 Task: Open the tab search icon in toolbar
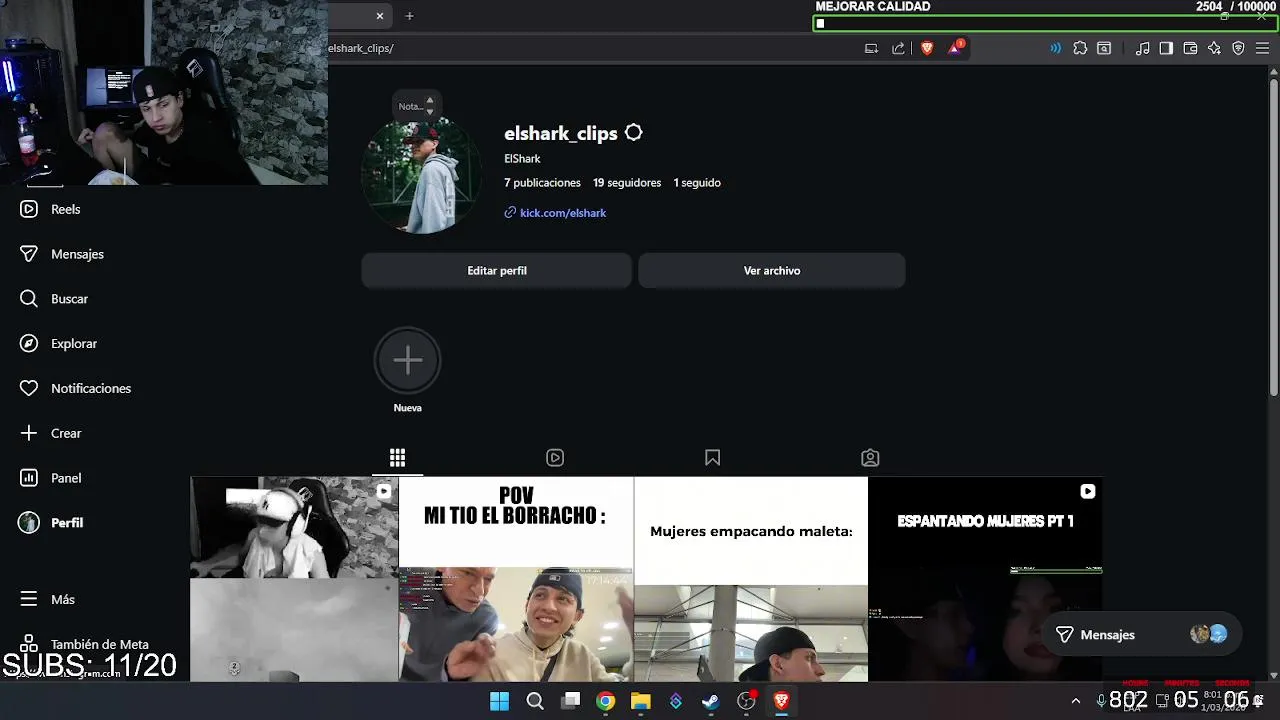[x=1104, y=48]
